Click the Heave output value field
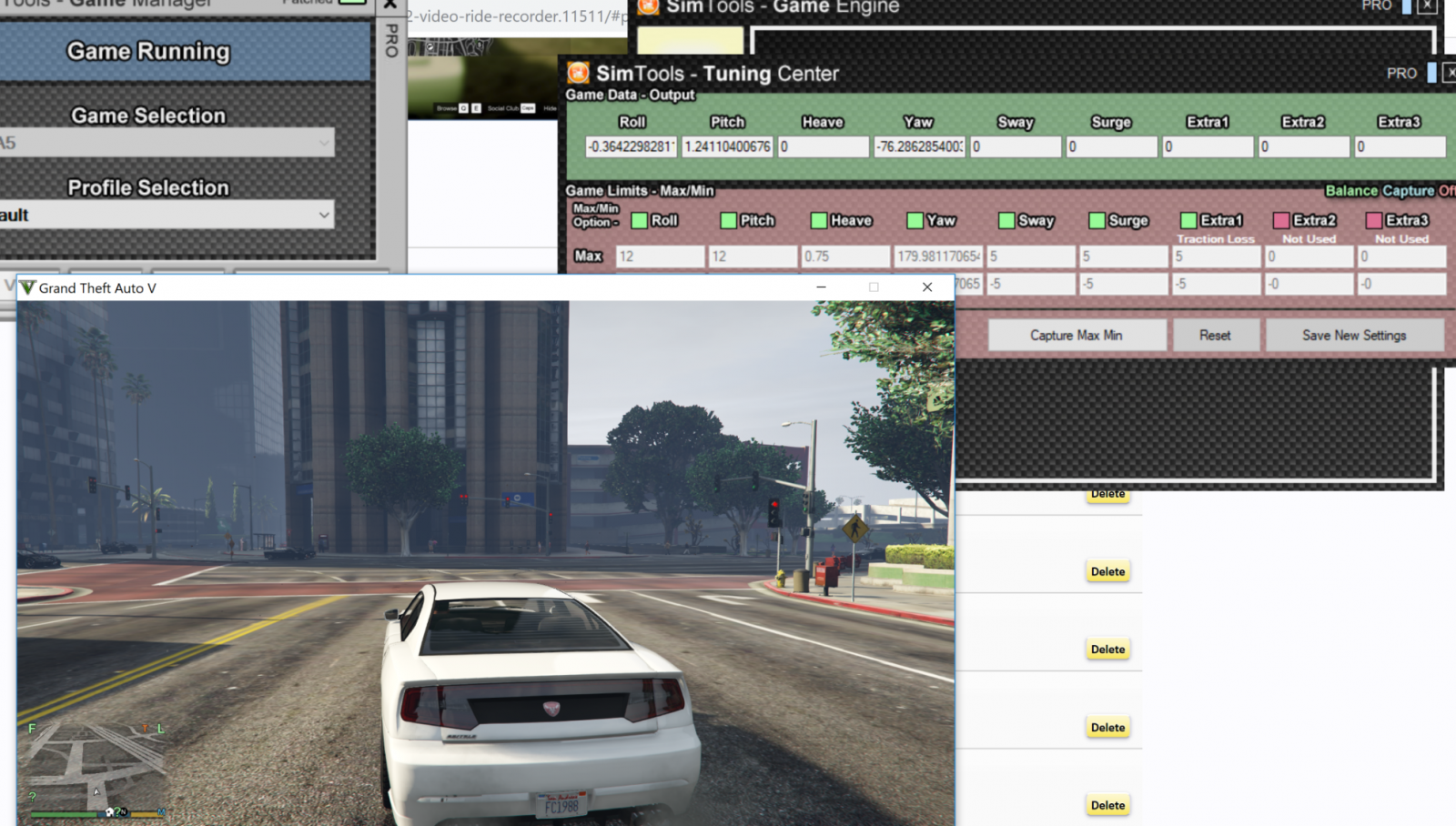This screenshot has width=1456, height=826. tap(824, 146)
